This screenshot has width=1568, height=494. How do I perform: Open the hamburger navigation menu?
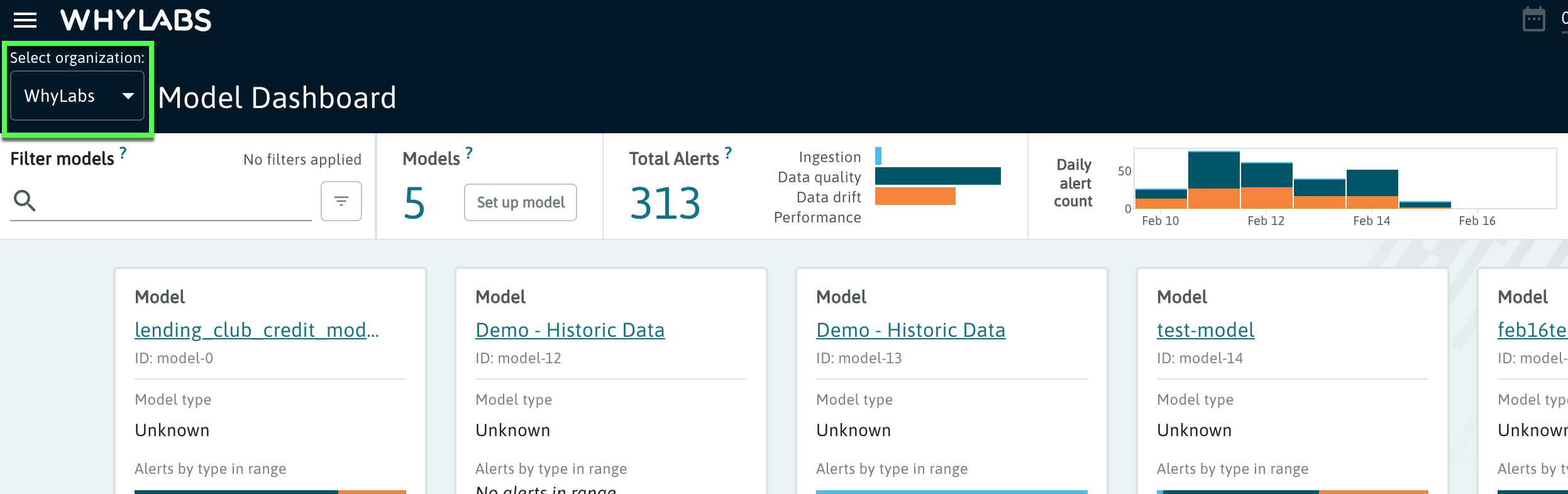(x=25, y=20)
